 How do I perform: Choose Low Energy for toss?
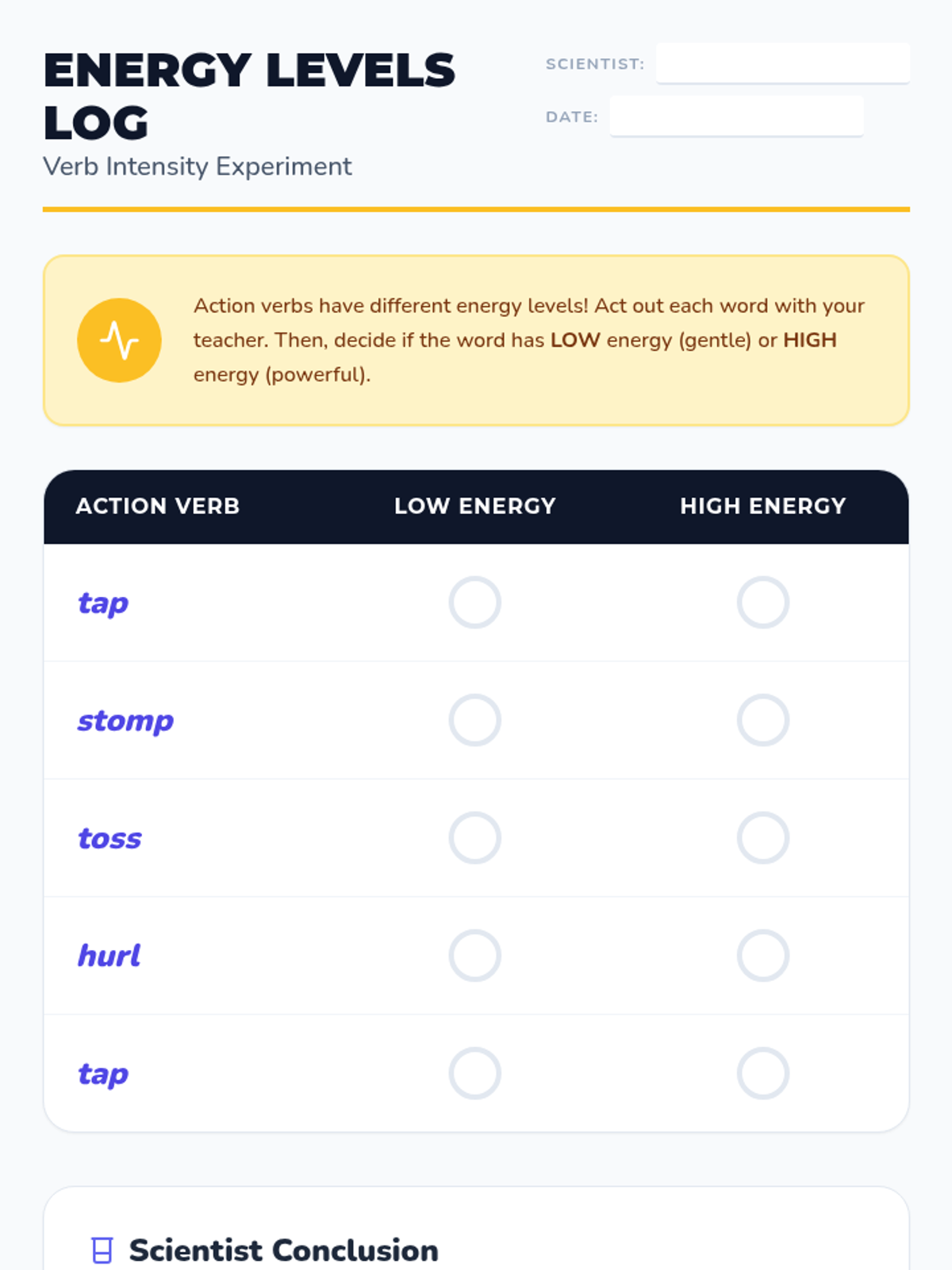(x=474, y=837)
